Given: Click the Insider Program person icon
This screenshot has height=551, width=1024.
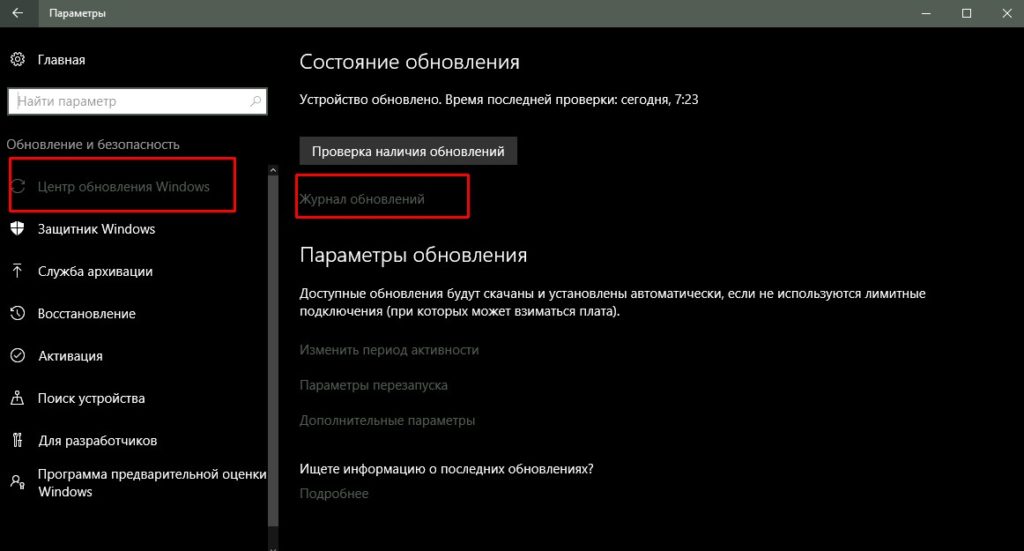Looking at the screenshot, I should click(17, 482).
